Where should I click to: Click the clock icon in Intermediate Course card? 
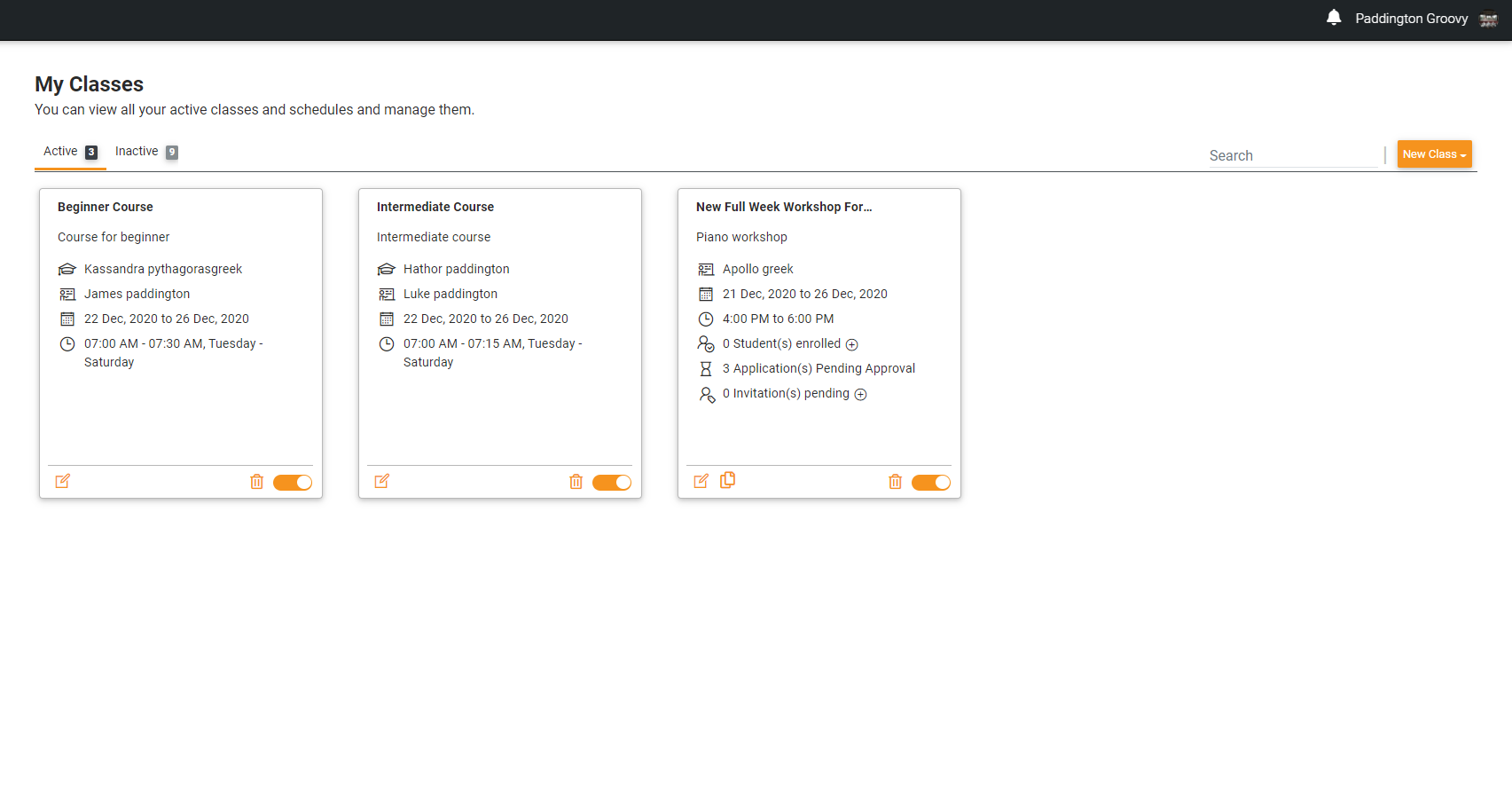[x=387, y=343]
